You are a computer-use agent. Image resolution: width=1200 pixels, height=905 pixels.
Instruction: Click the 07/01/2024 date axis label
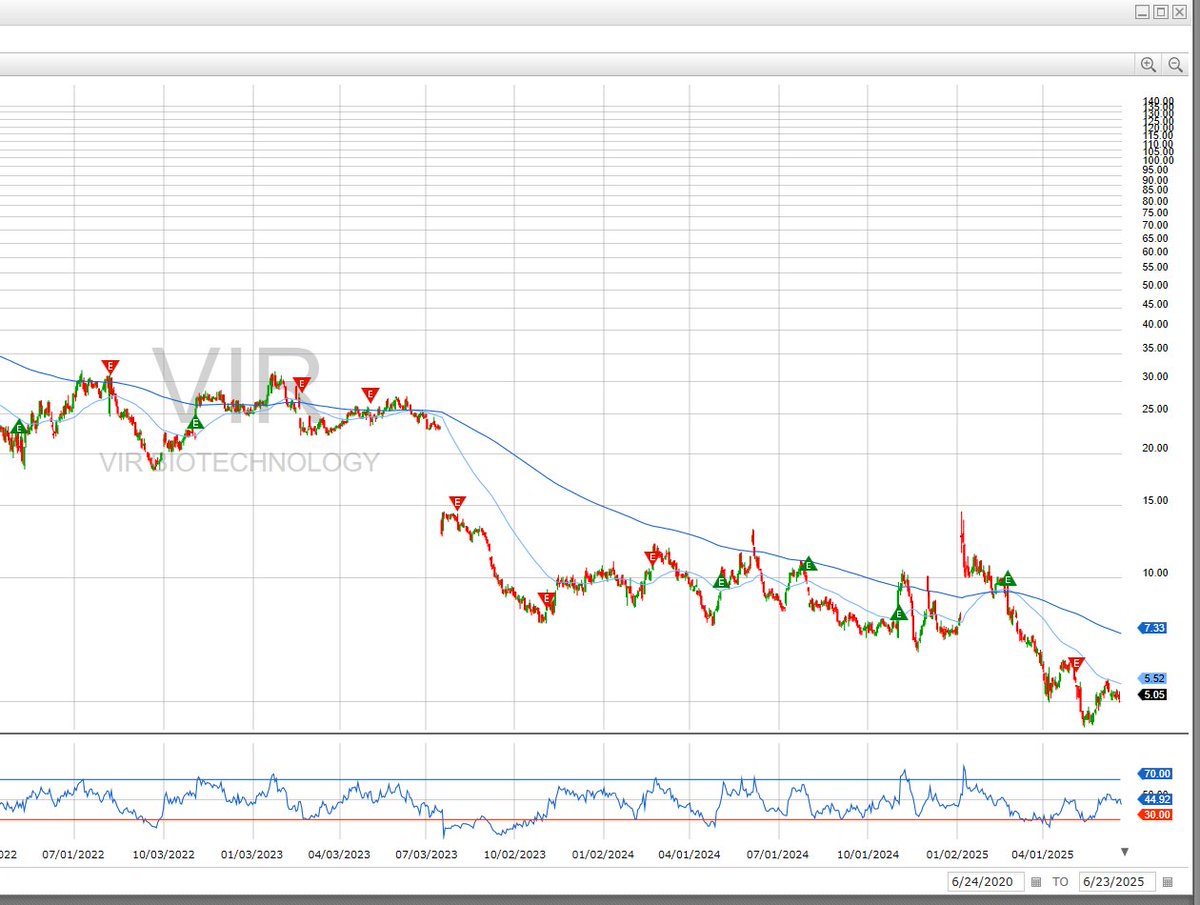[x=778, y=855]
